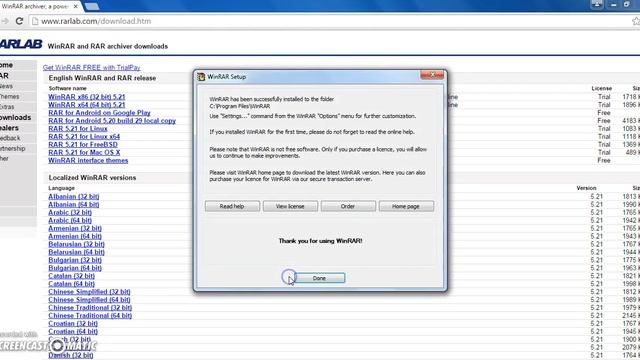The image size is (640, 360).
Task: Download Bulgarian (64 bit) version
Action: (x=75, y=268)
